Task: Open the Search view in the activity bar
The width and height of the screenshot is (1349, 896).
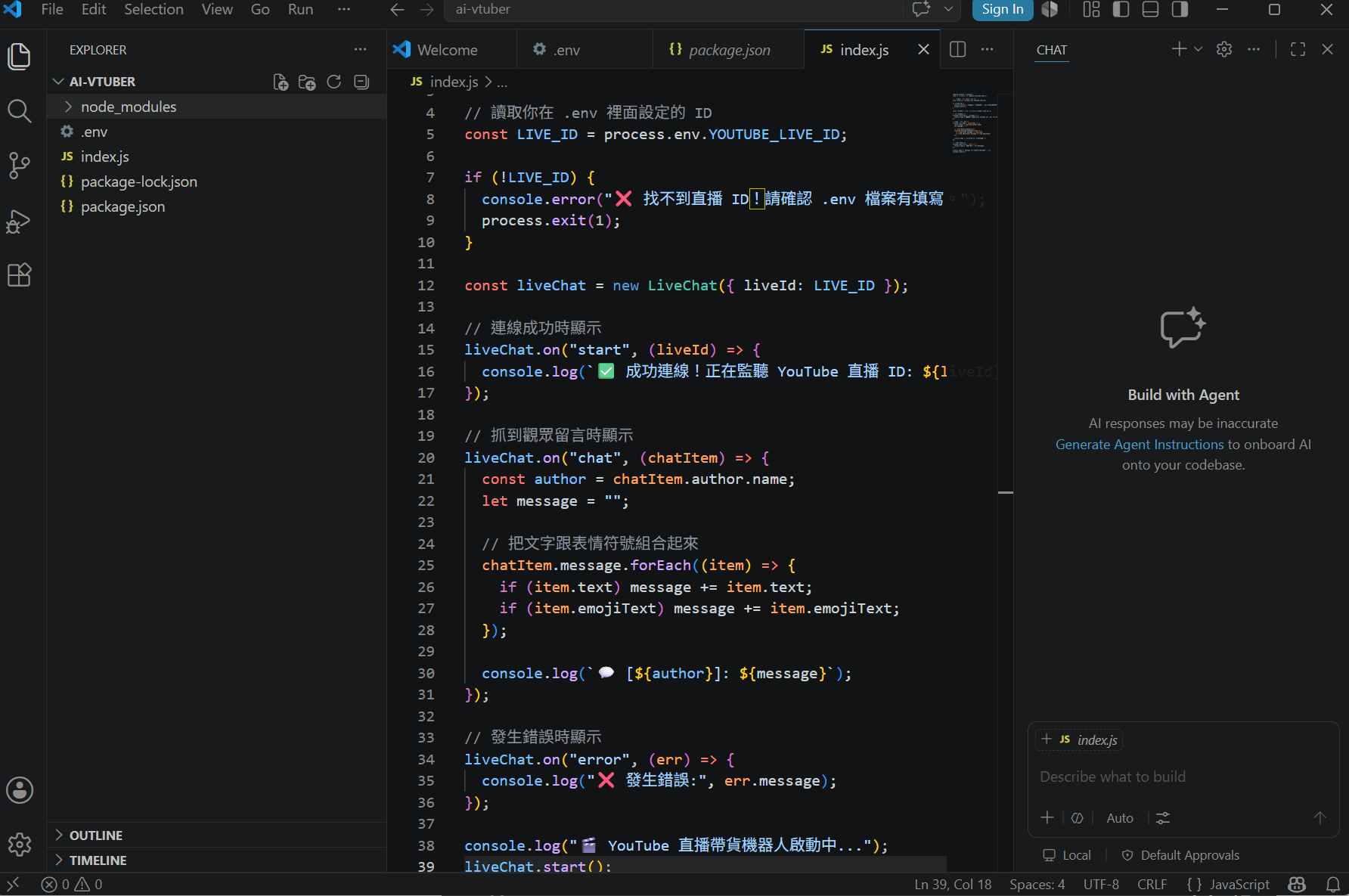Action: [19, 111]
